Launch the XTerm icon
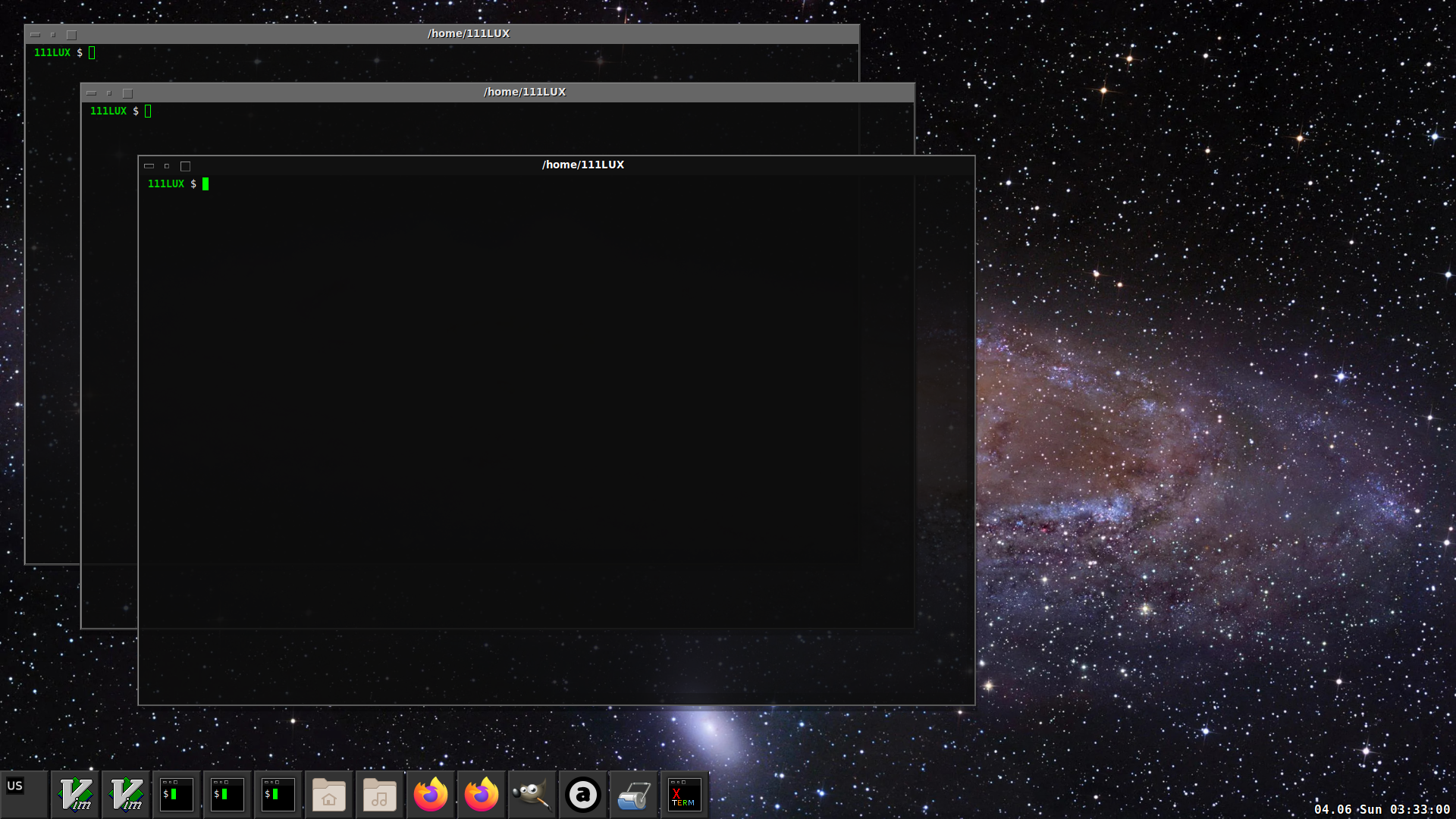 (x=684, y=795)
